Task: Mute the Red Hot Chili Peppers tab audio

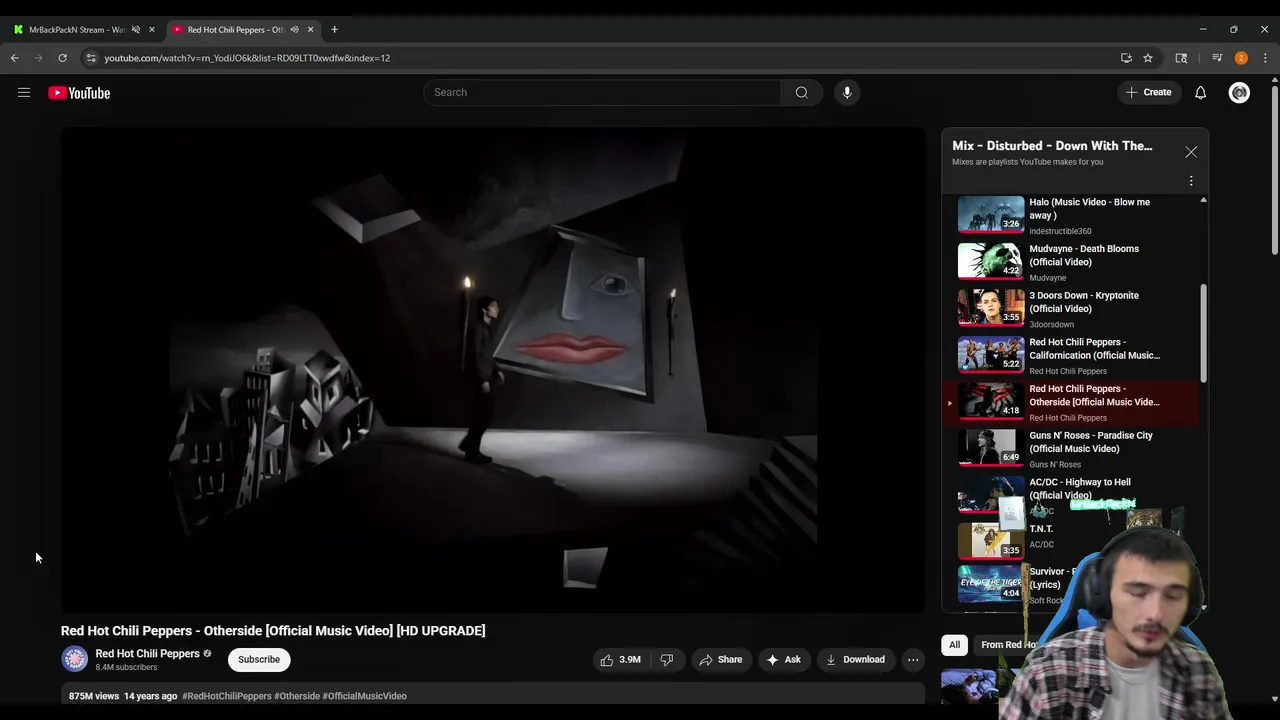Action: pyautogui.click(x=294, y=29)
